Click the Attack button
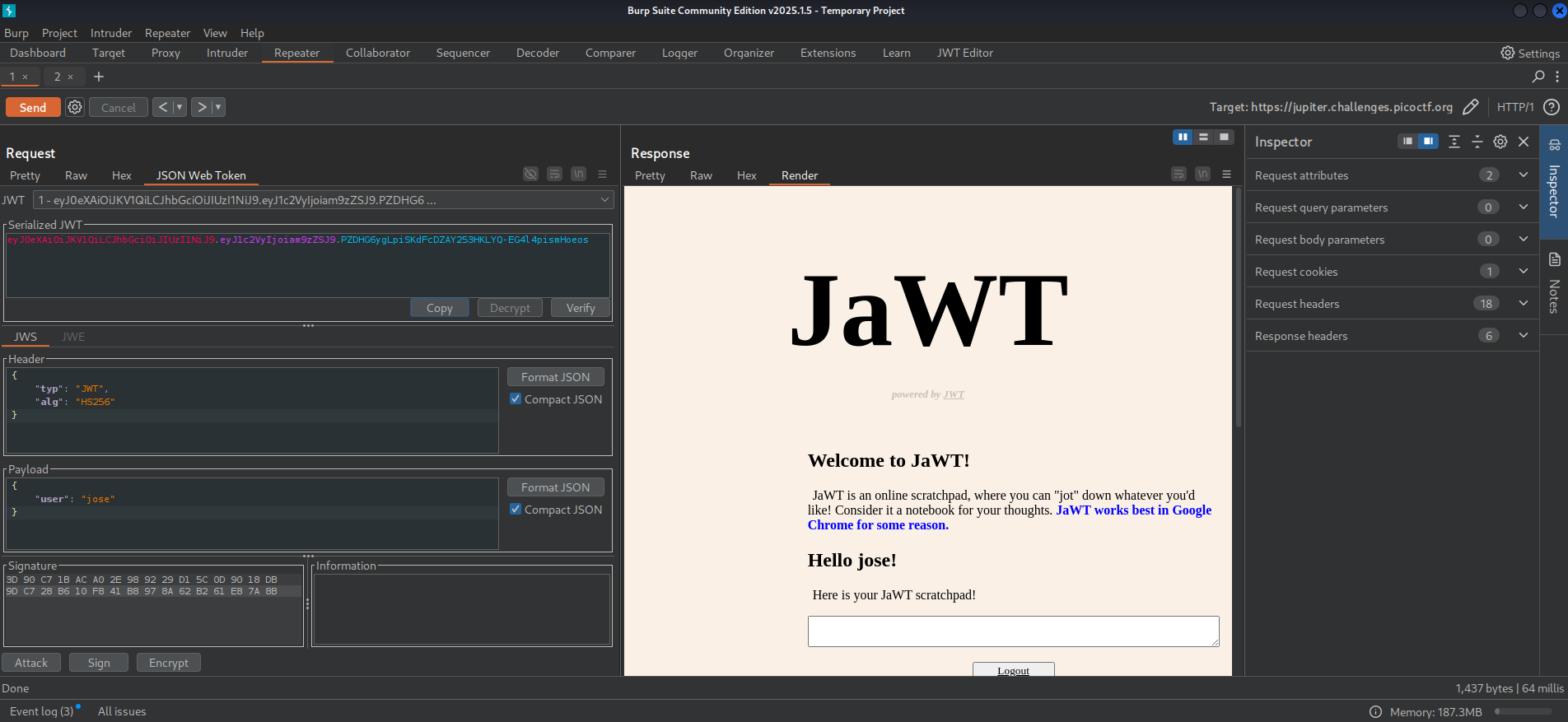 click(x=31, y=663)
